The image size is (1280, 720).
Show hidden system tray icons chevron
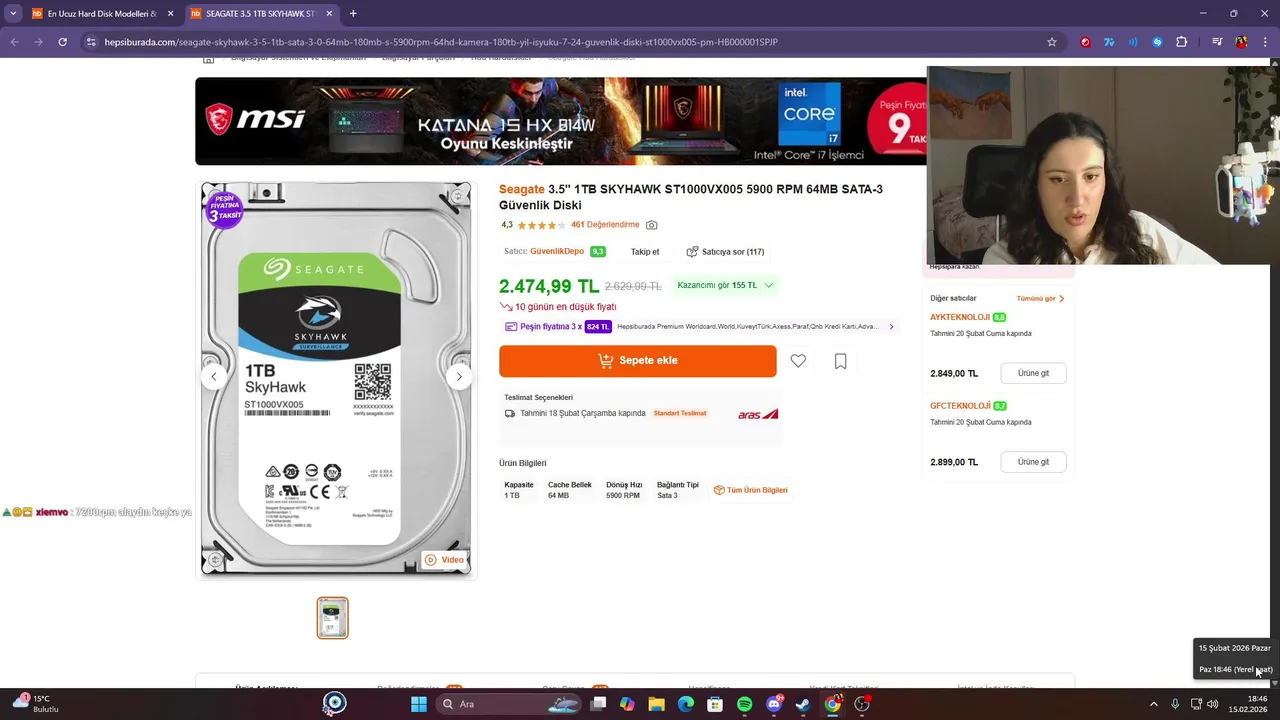pos(1153,704)
